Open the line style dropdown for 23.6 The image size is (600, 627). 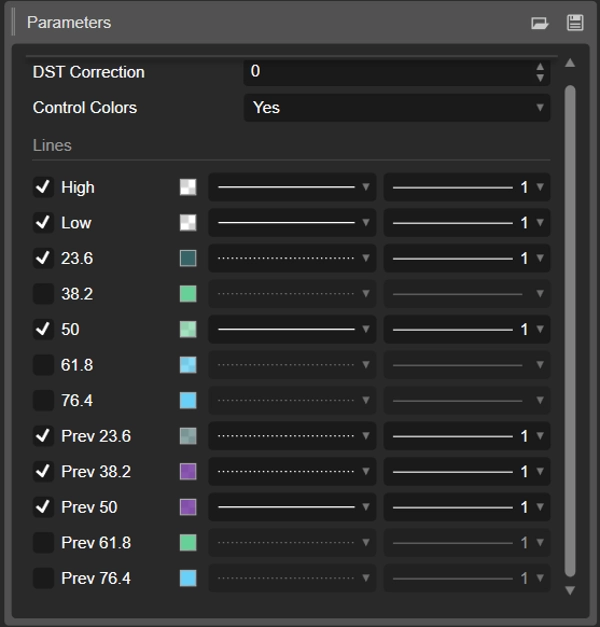(292, 258)
